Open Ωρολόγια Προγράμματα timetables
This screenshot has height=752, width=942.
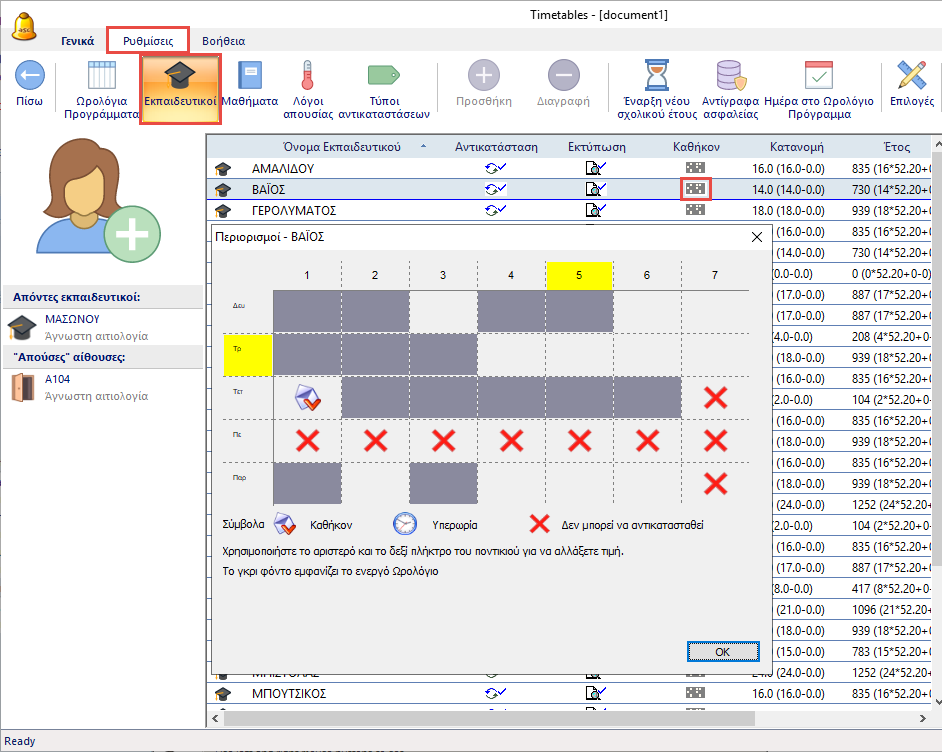coord(102,89)
